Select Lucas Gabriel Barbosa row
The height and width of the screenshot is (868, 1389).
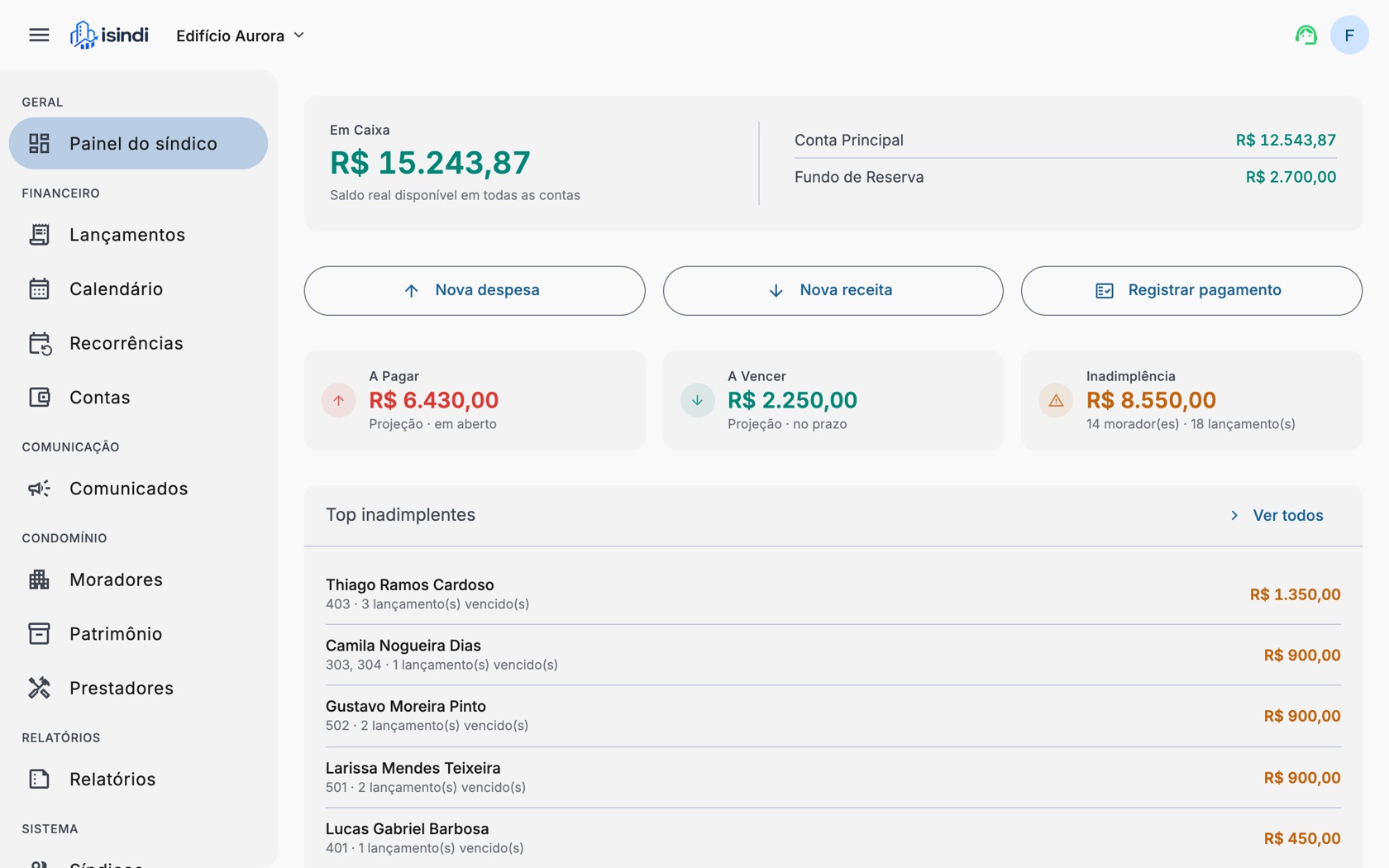833,837
